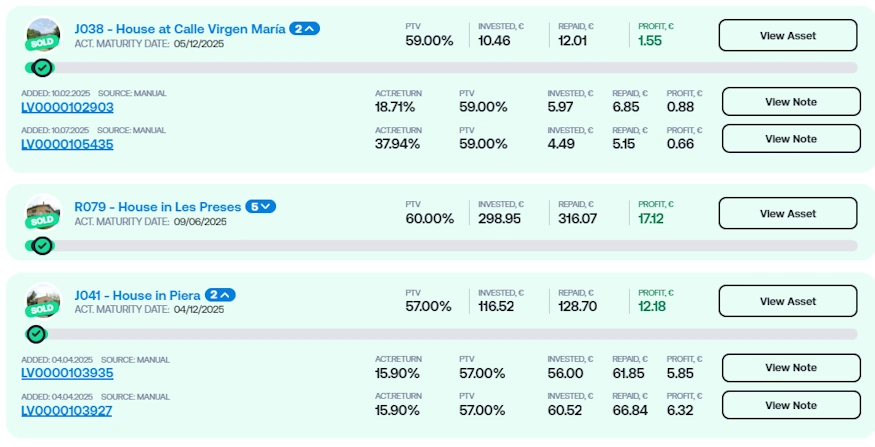Click the checkmark icon on R079 progress bar
This screenshot has width=875, height=447.
pos(42,246)
